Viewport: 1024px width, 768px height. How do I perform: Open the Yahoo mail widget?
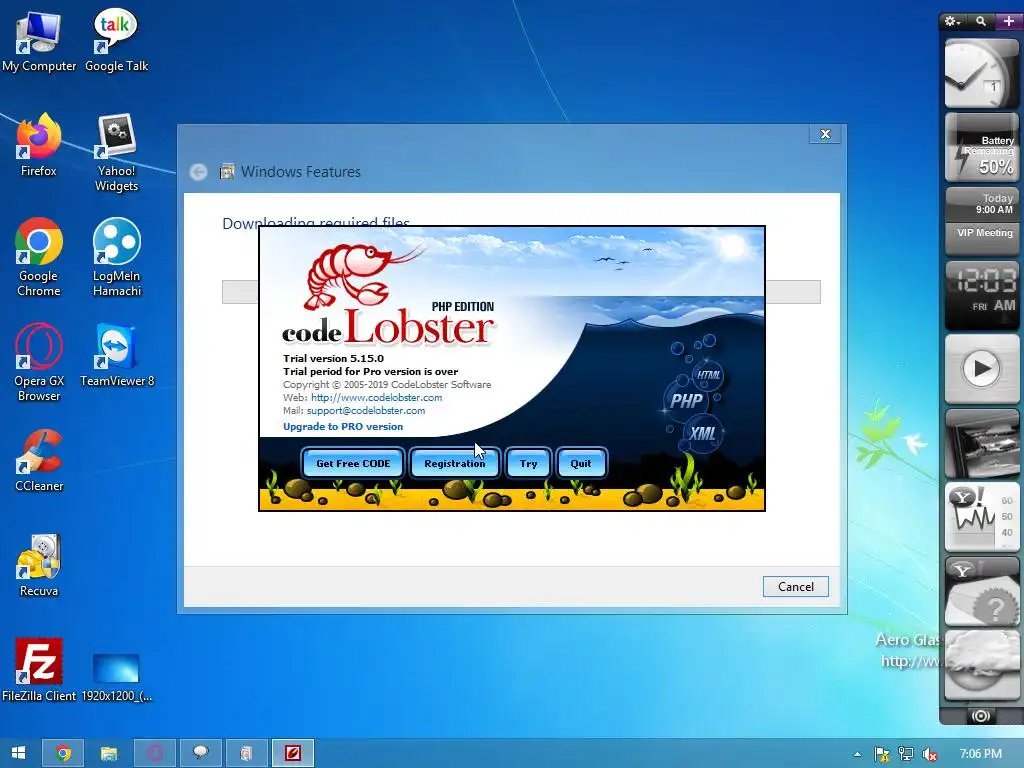pos(981,591)
